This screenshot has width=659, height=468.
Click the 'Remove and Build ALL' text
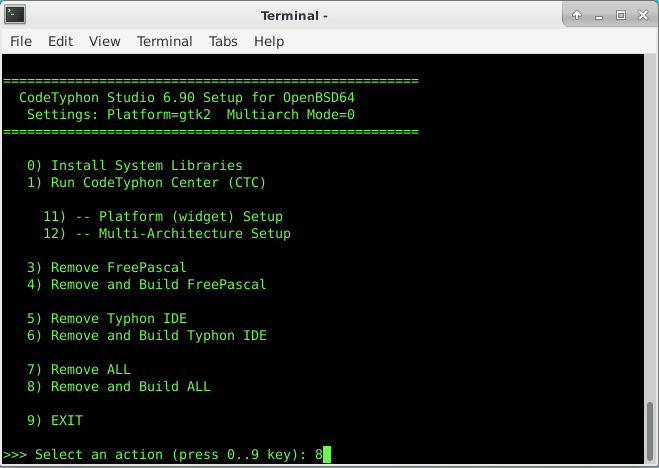pos(131,386)
